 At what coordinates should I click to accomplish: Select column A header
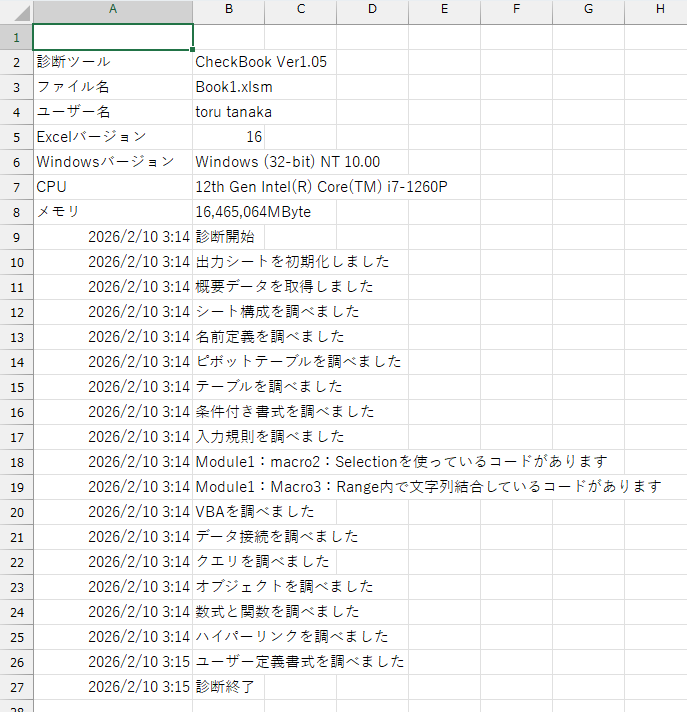click(x=112, y=10)
